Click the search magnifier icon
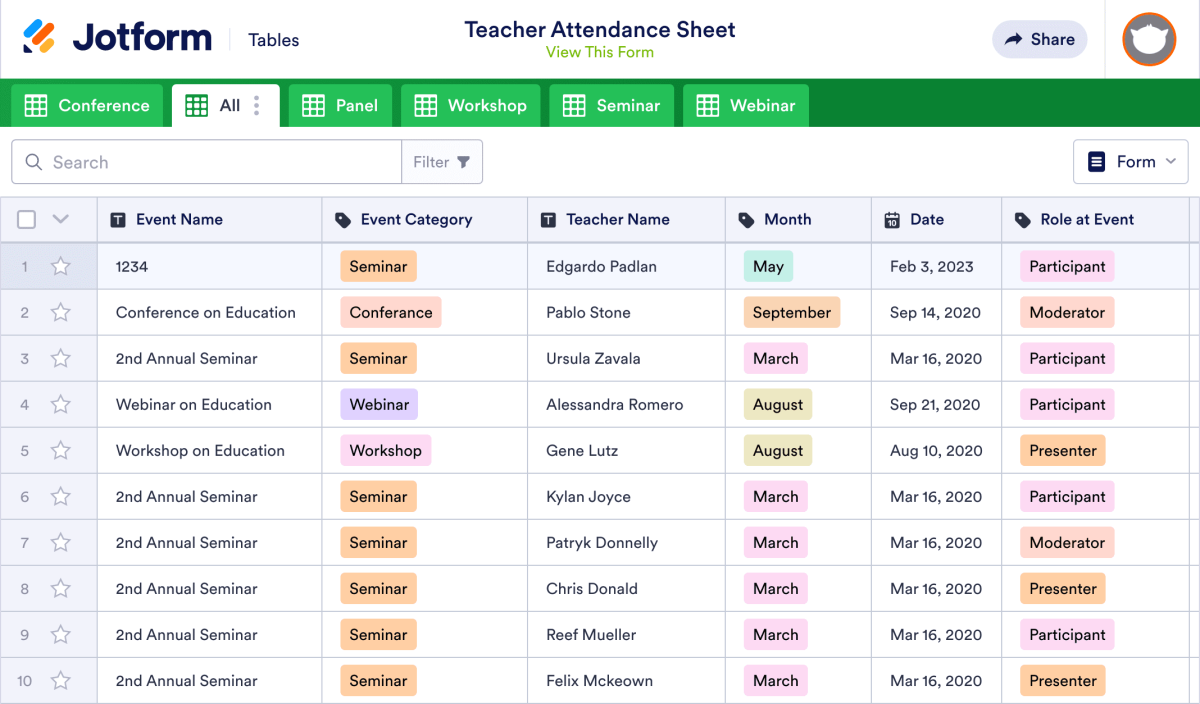The height and width of the screenshot is (704, 1200). pos(34,161)
